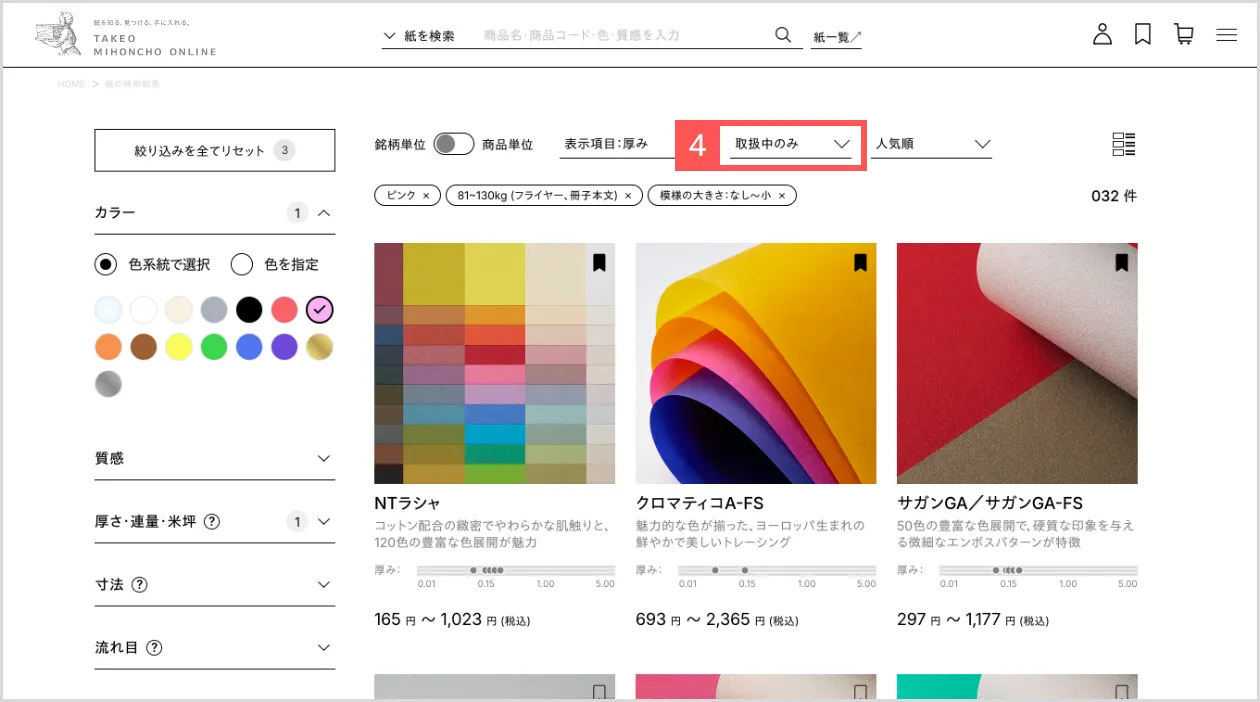Viewport: 1260px width, 702px height.
Task: Expand the 質感 filter section
Action: 214,459
